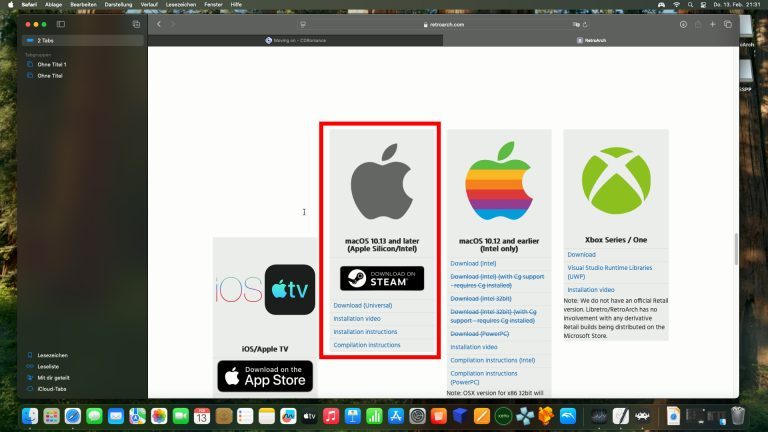
Task: Open macOS 10.13 Installation video link
Action: click(x=357, y=318)
